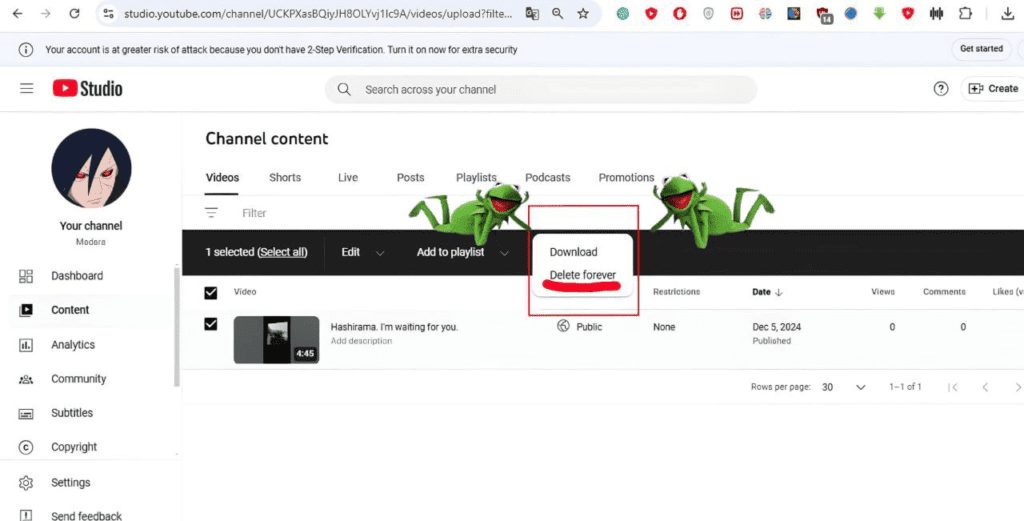Open Settings in the sidebar

point(71,482)
